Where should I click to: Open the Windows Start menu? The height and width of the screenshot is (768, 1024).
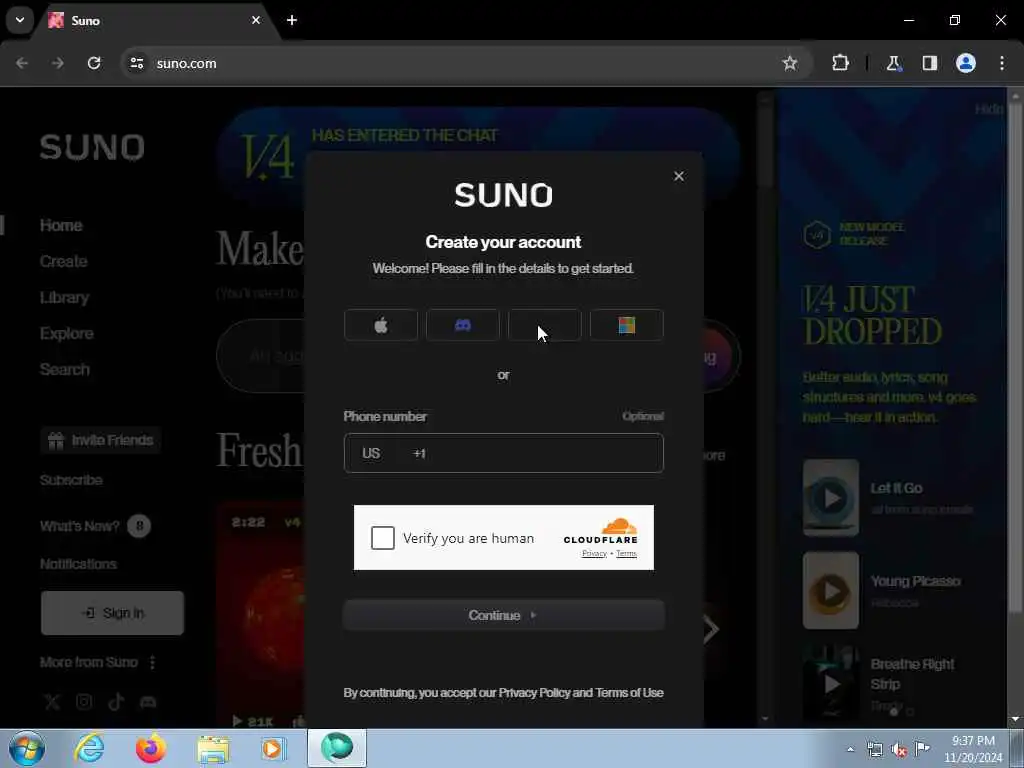click(26, 748)
